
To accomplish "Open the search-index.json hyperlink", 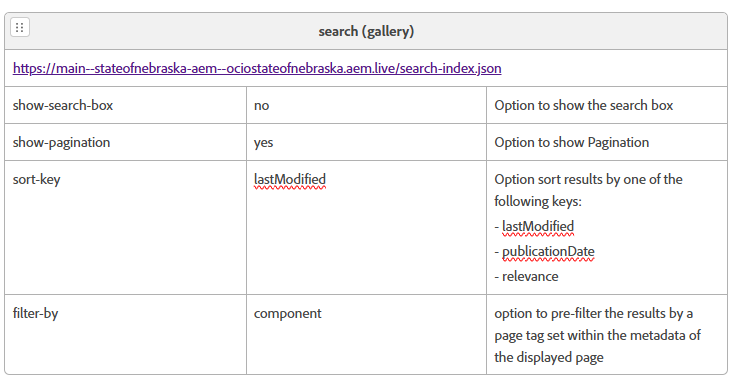I will (257, 69).
